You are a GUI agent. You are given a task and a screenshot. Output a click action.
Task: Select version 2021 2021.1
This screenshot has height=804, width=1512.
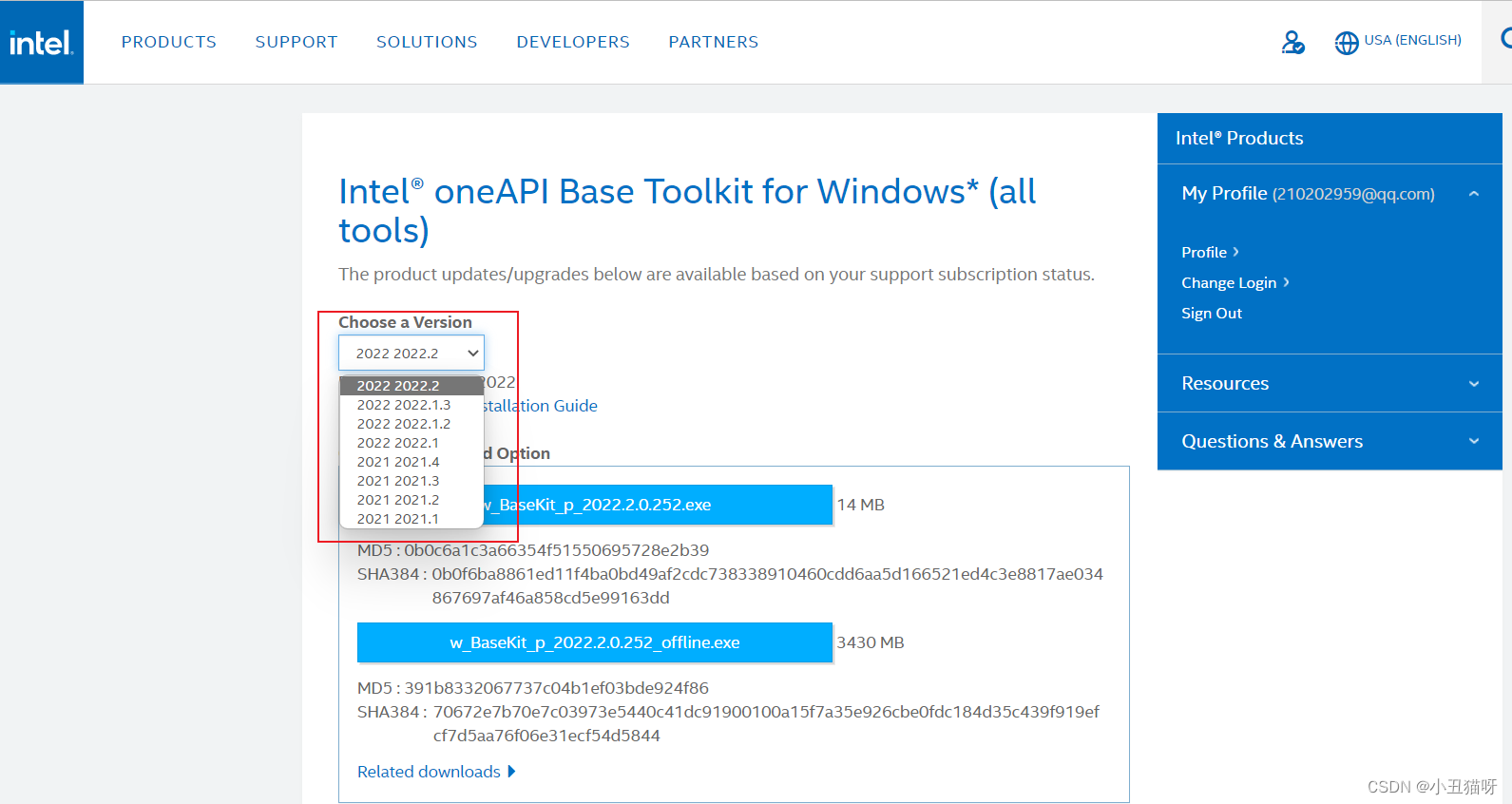[x=411, y=519]
